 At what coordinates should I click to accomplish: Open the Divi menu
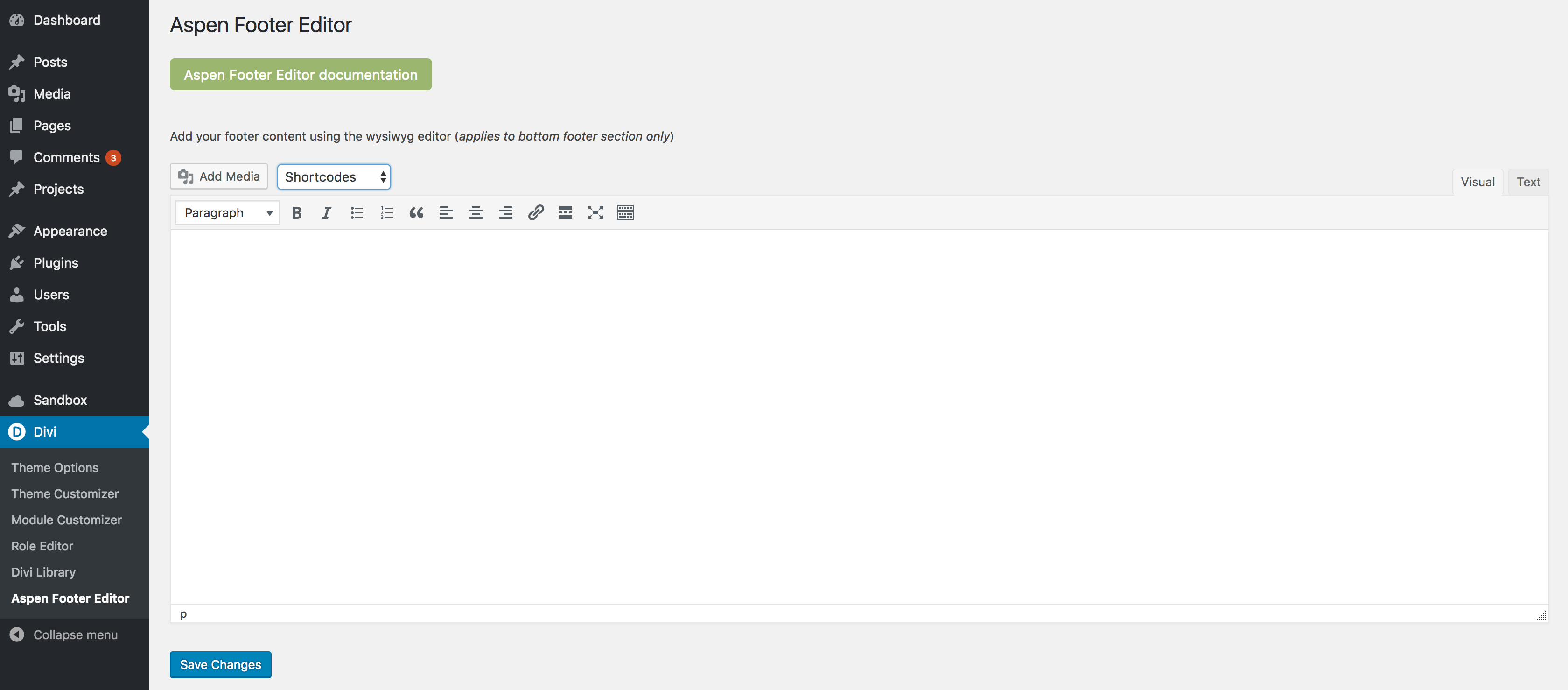[x=74, y=432]
